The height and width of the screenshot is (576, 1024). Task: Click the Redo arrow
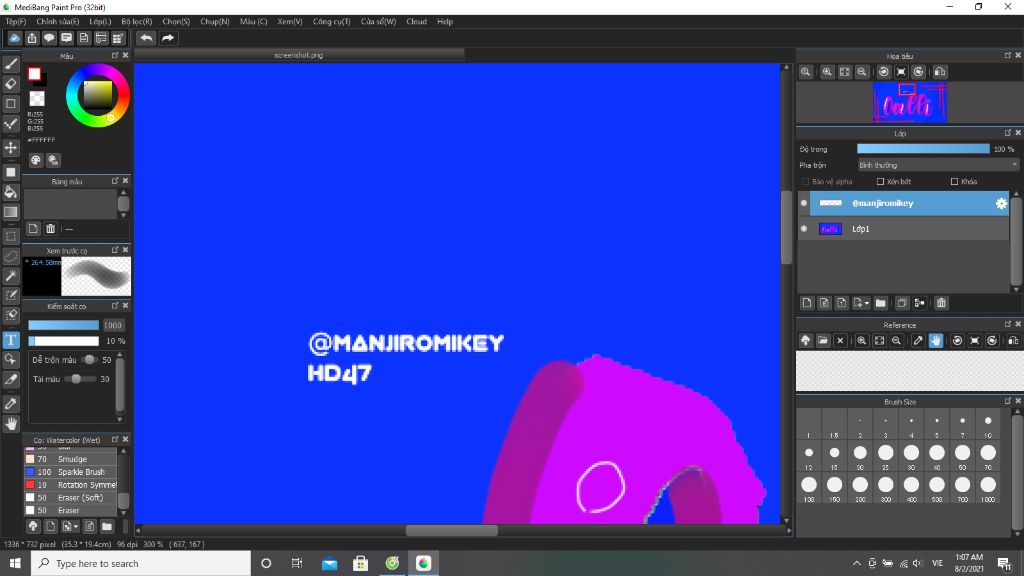pos(168,38)
